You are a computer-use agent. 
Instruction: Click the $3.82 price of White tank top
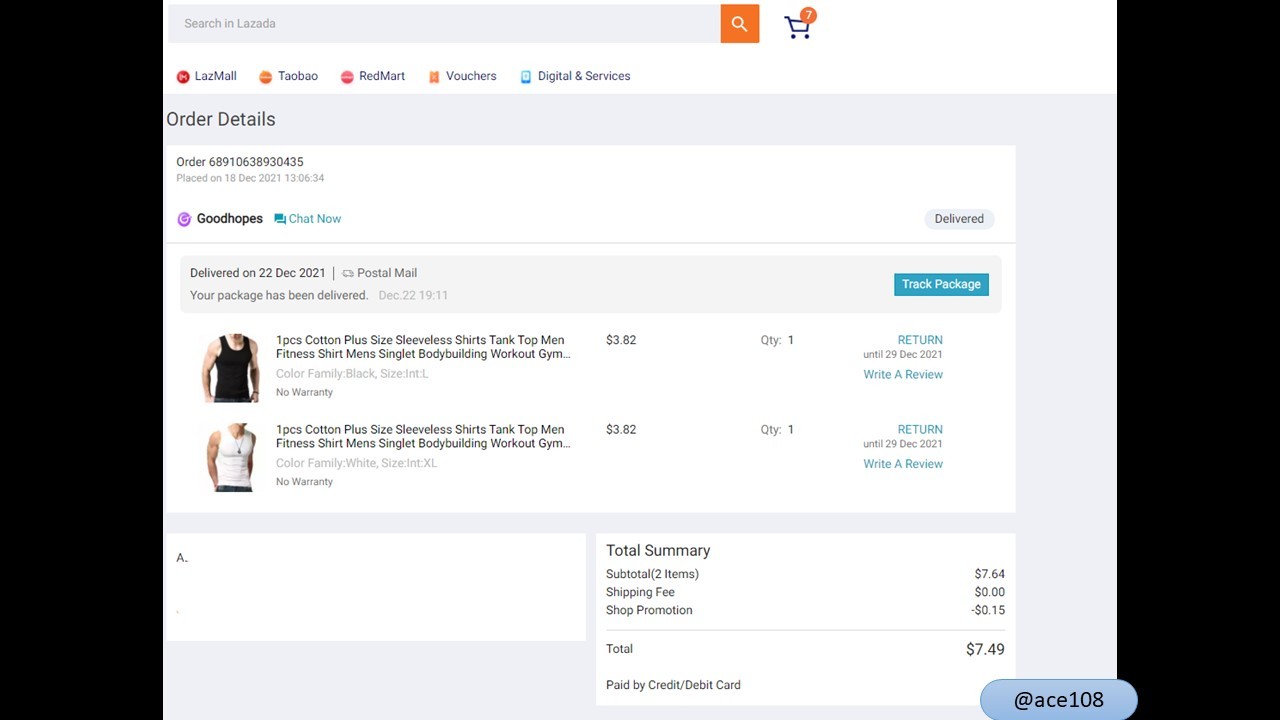(621, 429)
